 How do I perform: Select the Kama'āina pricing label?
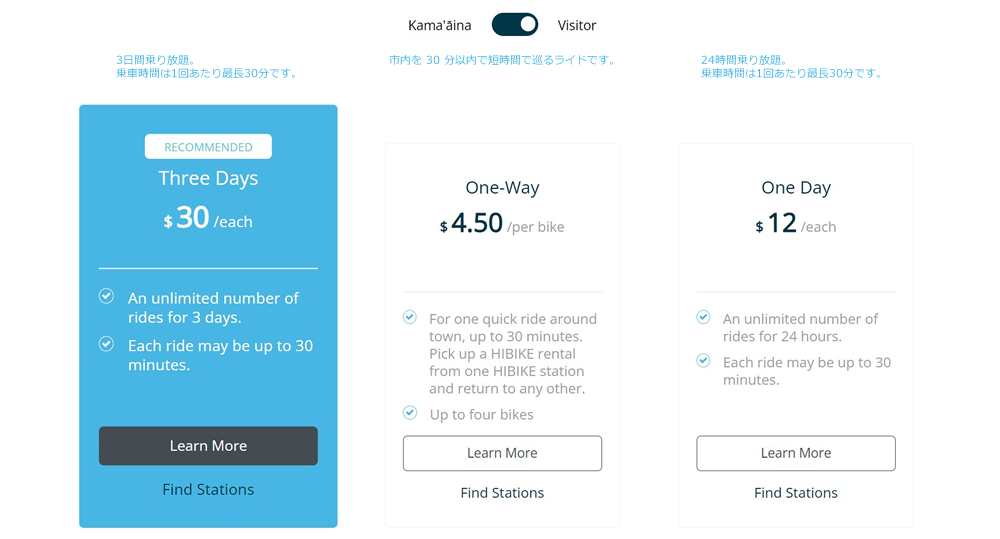440,25
